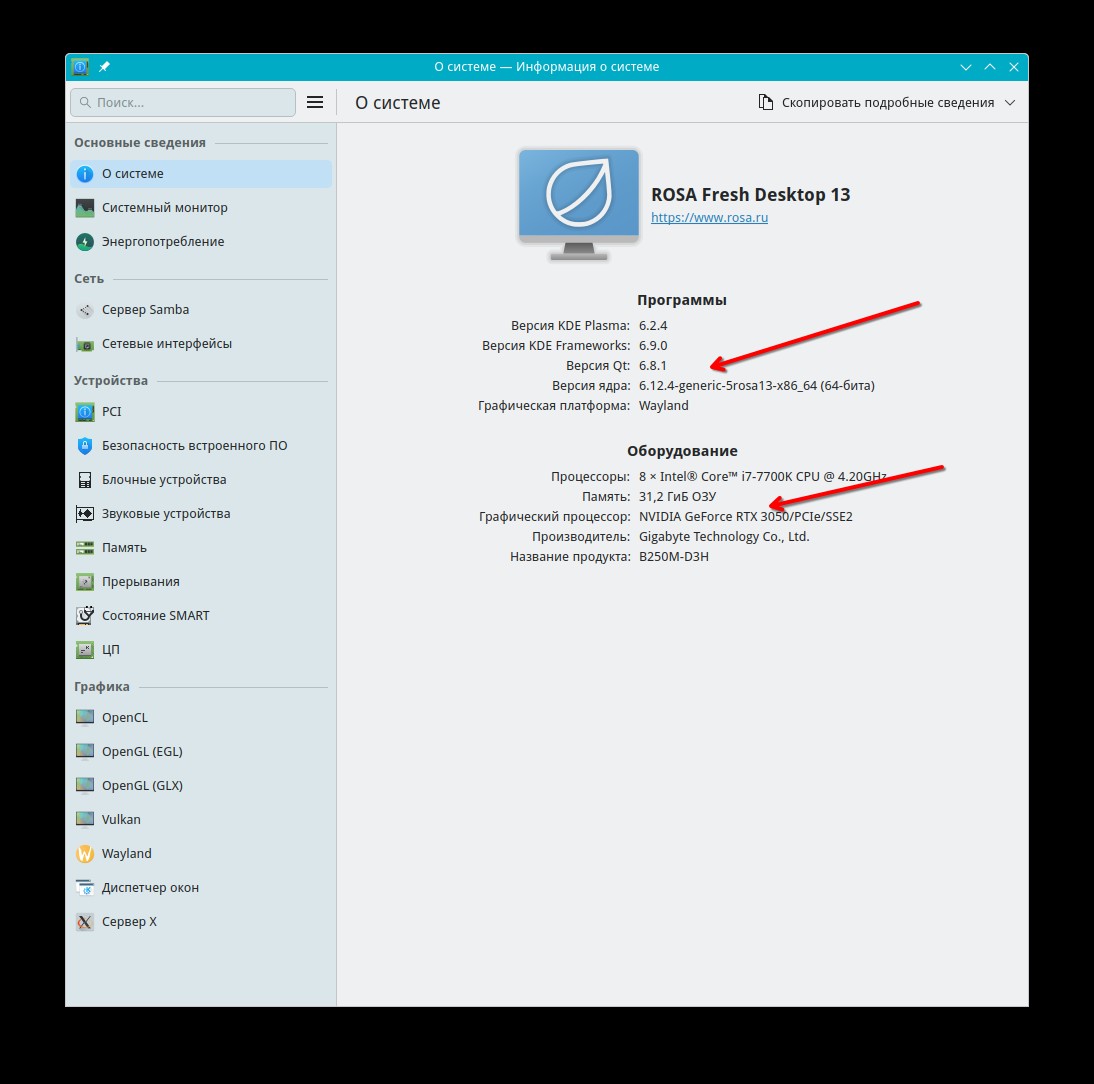Viewport: 1094px width, 1084px height.
Task: Select the «О системе» info icon
Action: coord(84,174)
